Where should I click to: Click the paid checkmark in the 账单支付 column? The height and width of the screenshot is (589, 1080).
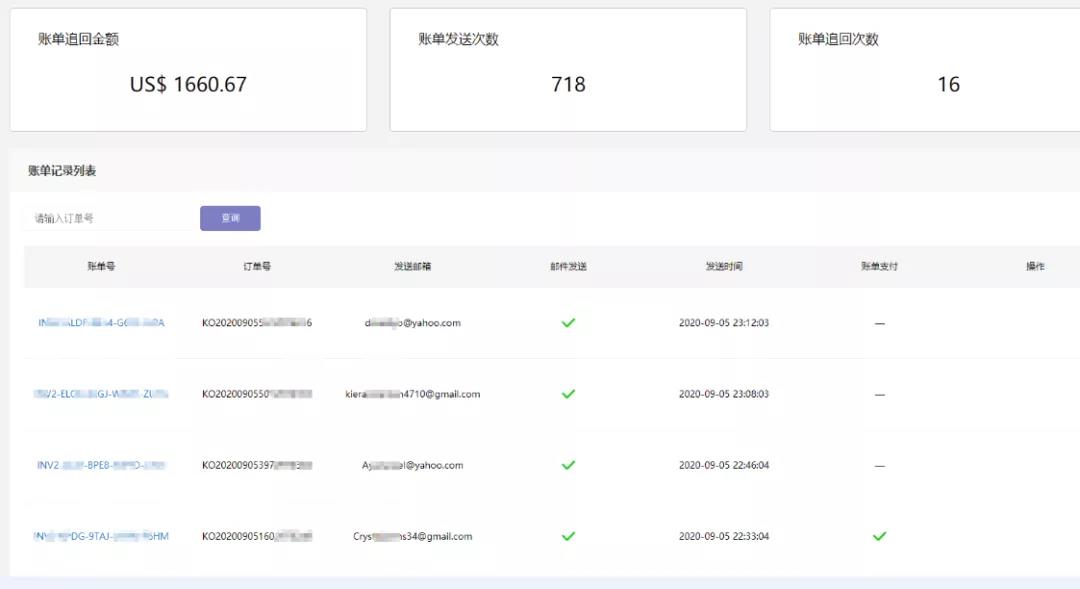point(879,536)
